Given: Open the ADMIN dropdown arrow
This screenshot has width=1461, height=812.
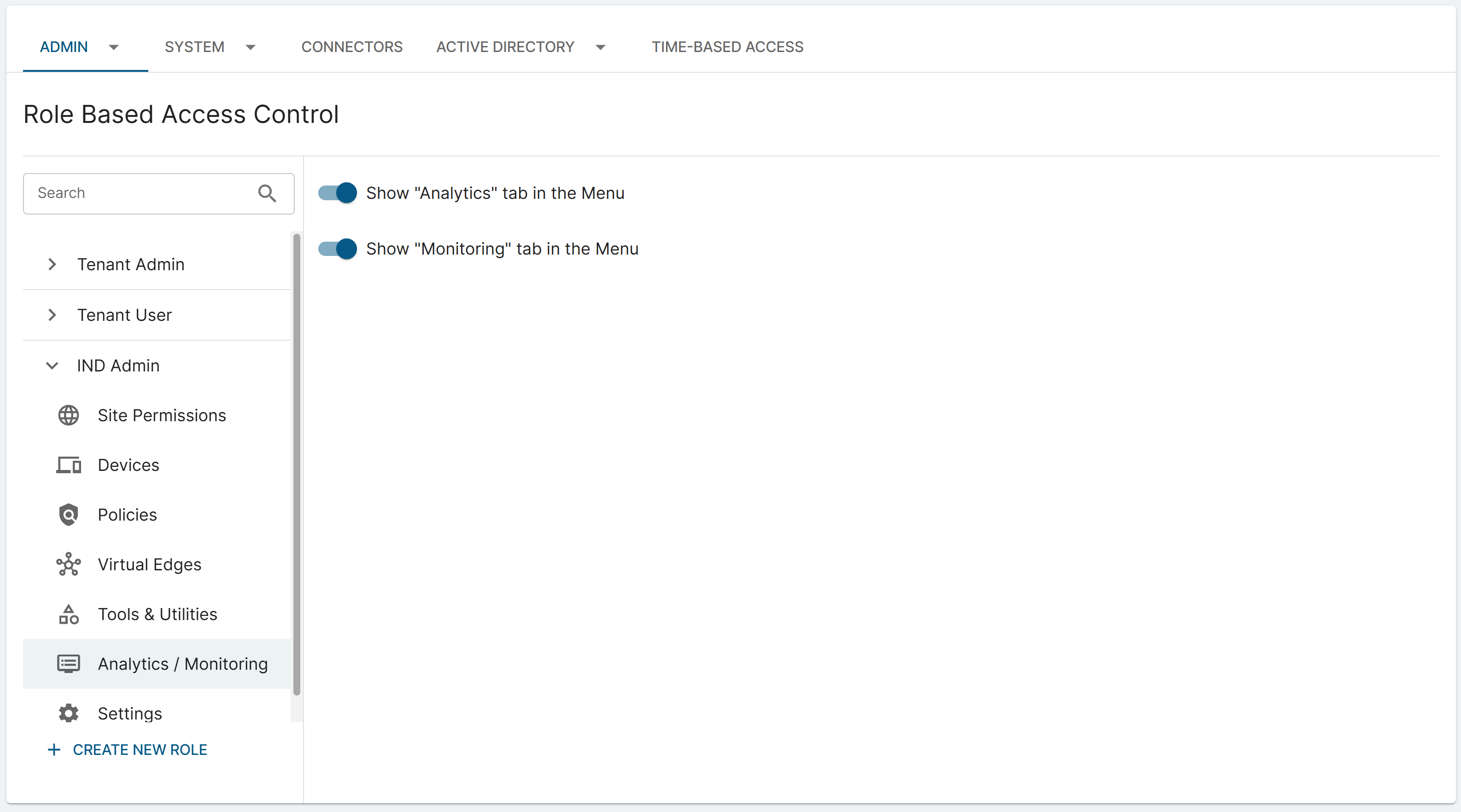Looking at the screenshot, I should 113,47.
